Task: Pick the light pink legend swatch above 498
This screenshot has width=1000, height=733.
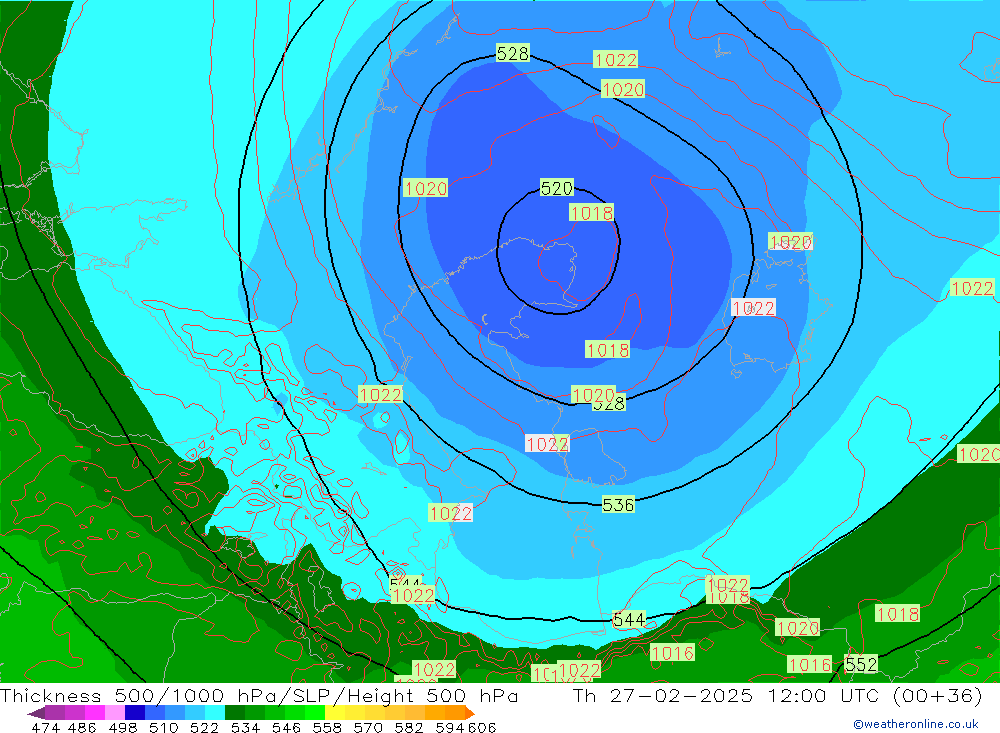Action: [x=114, y=713]
